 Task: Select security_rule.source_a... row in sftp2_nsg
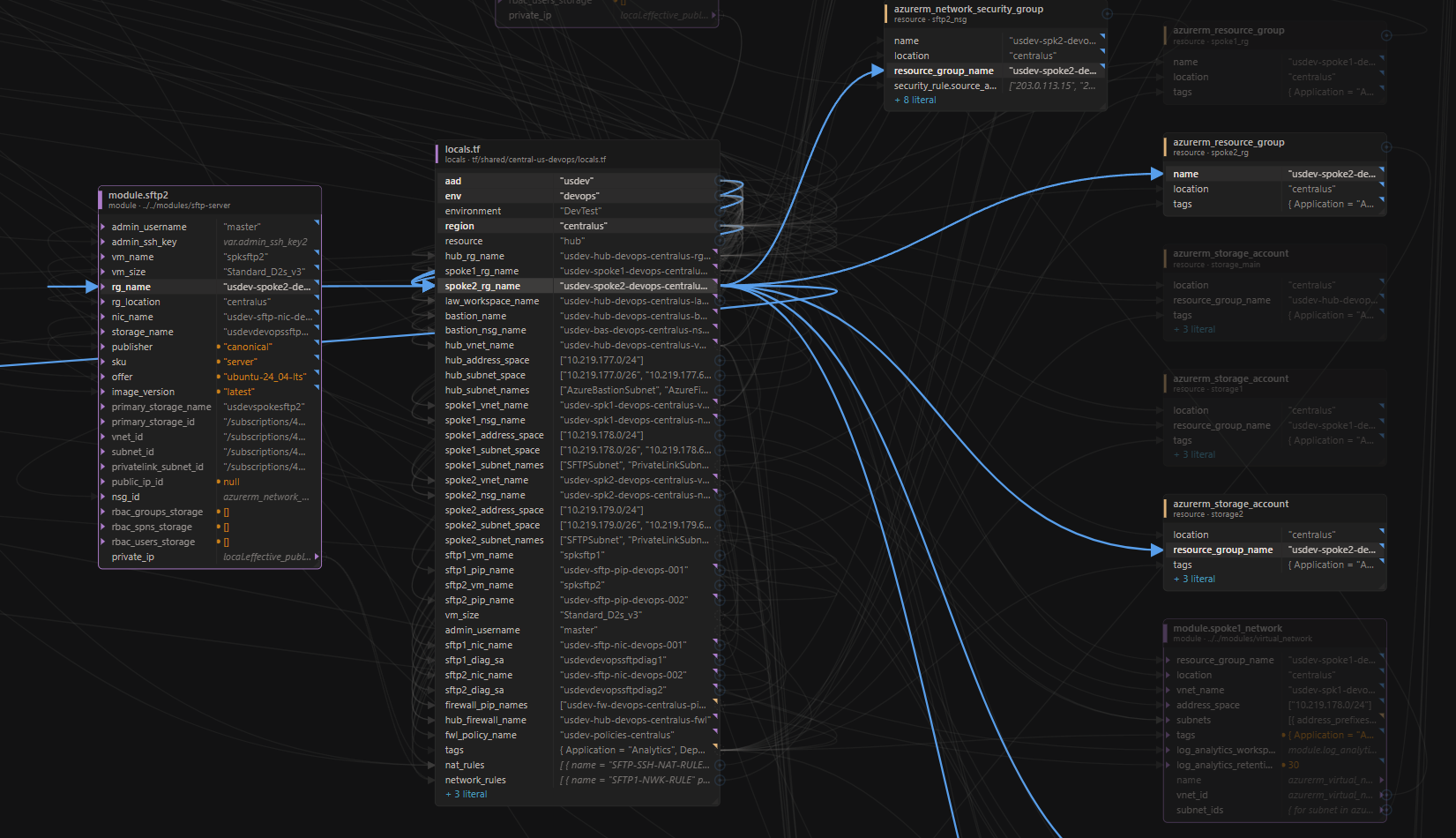pos(996,86)
